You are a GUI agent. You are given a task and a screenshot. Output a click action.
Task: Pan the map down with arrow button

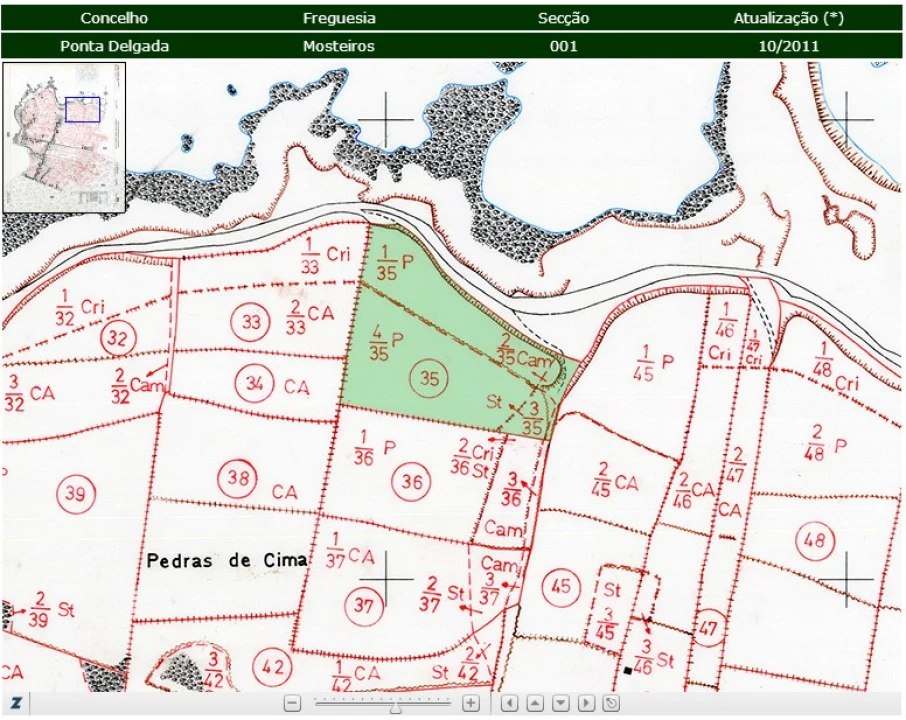561,703
